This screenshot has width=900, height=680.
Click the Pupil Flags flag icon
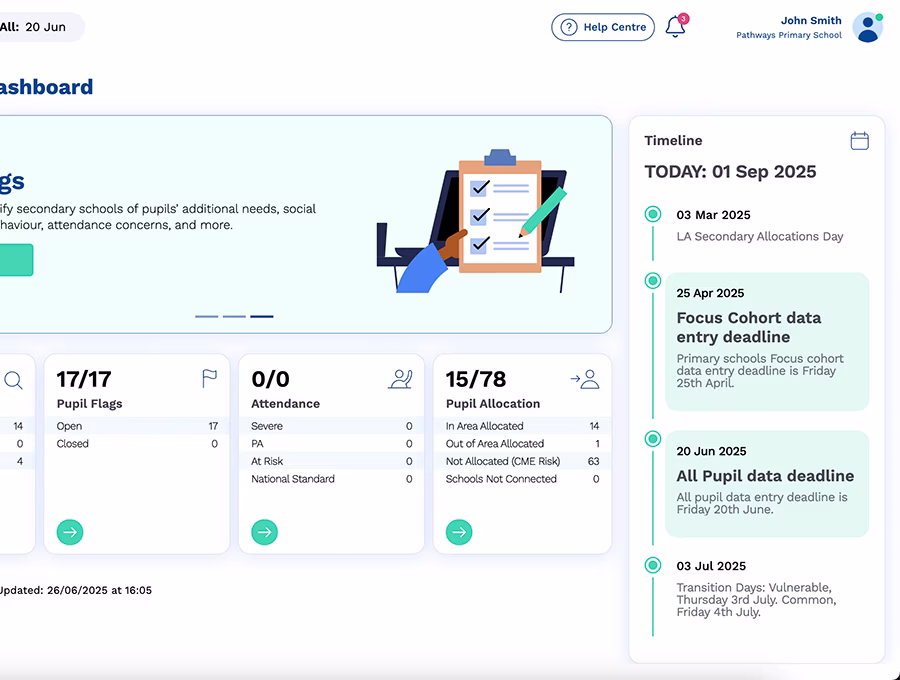(209, 379)
